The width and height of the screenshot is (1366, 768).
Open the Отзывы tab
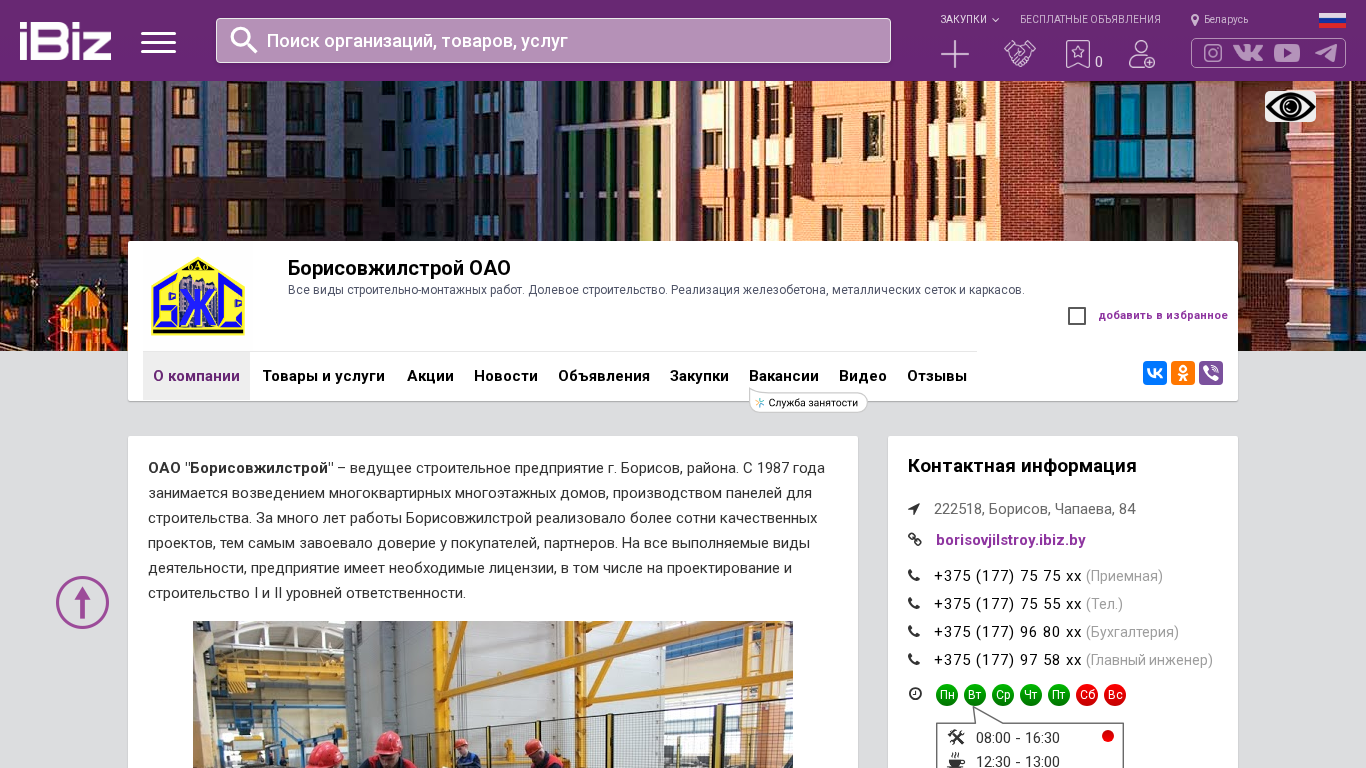coord(937,376)
